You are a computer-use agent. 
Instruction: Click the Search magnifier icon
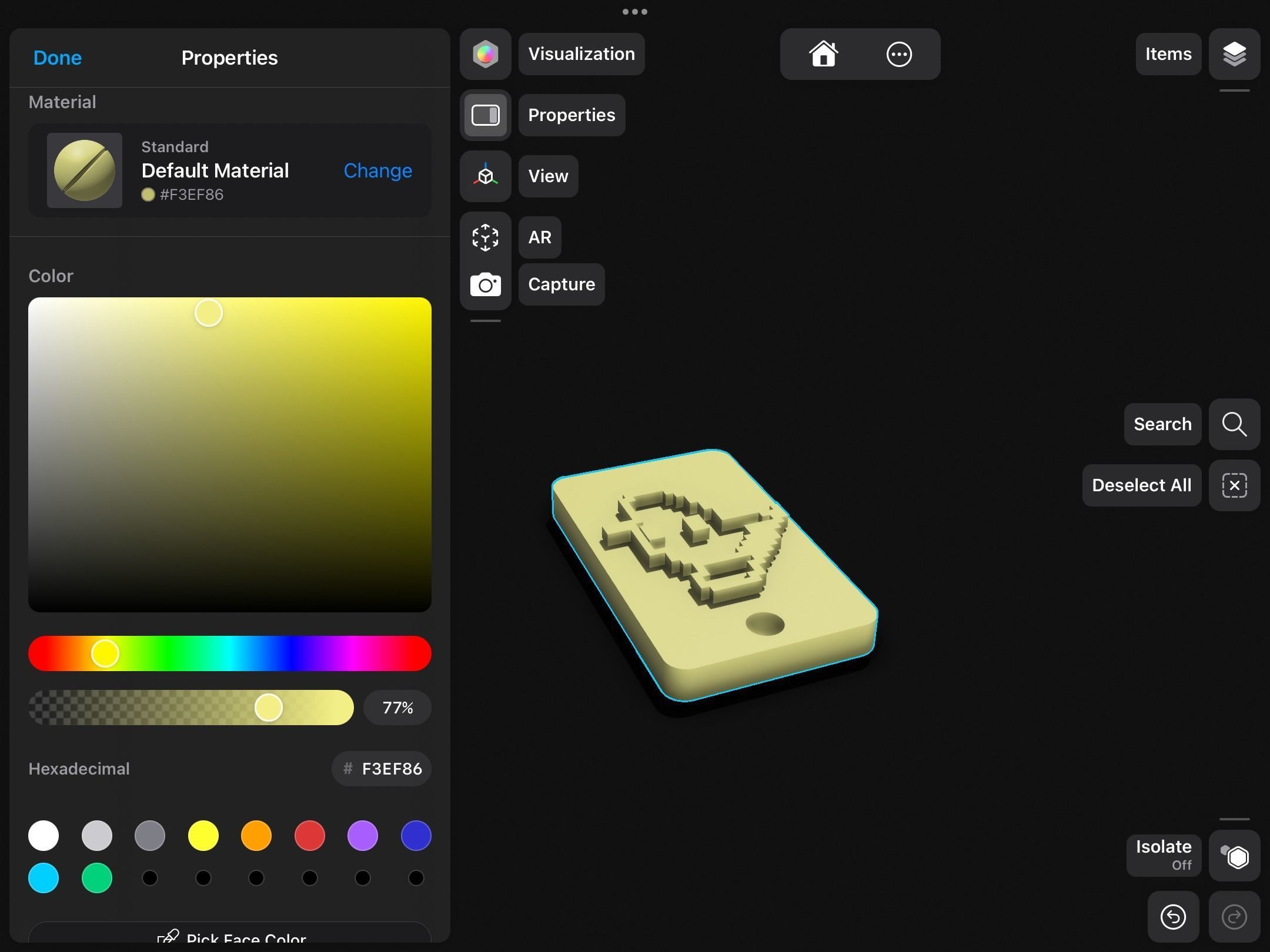point(1234,424)
